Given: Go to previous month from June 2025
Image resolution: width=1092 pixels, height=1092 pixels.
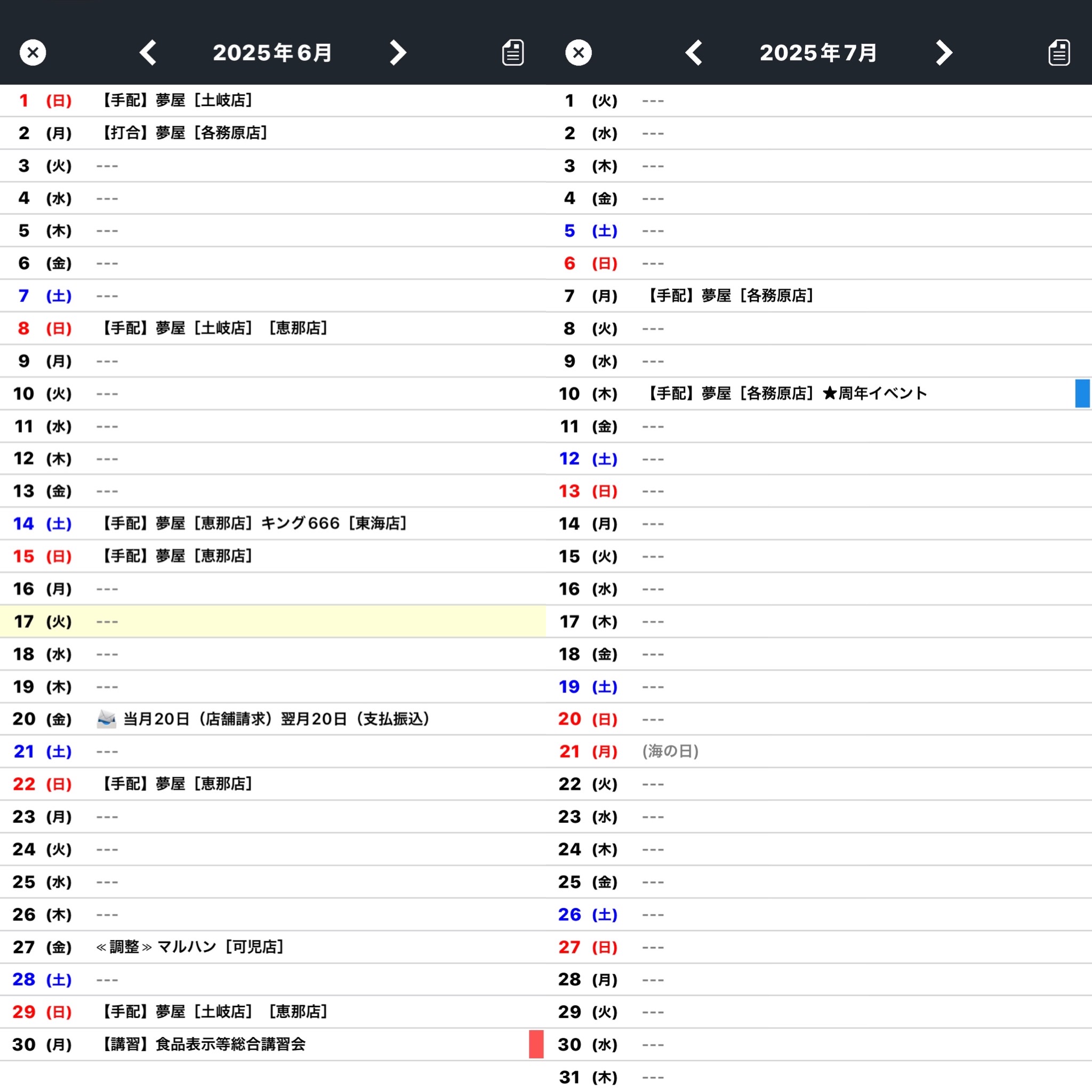Looking at the screenshot, I should pos(148,53).
